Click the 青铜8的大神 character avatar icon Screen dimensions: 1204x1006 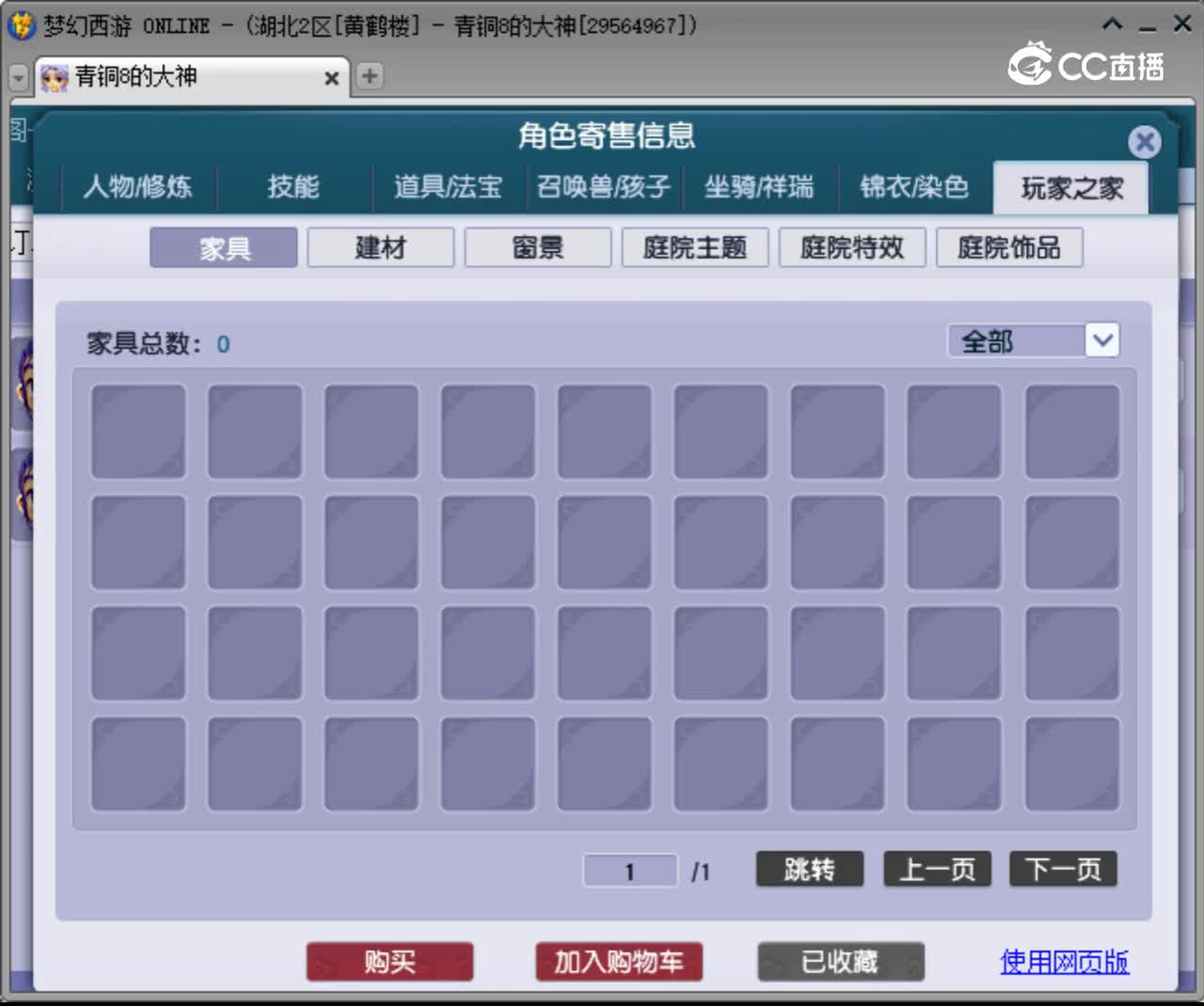[x=55, y=78]
